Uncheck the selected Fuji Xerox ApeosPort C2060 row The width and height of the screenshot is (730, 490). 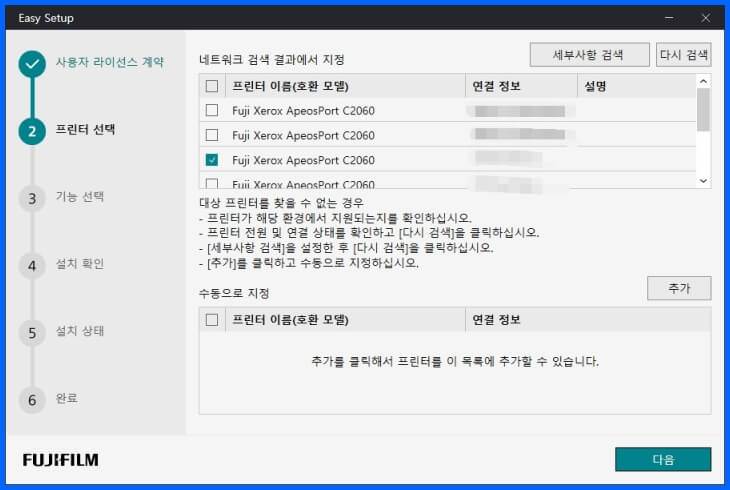[212, 160]
